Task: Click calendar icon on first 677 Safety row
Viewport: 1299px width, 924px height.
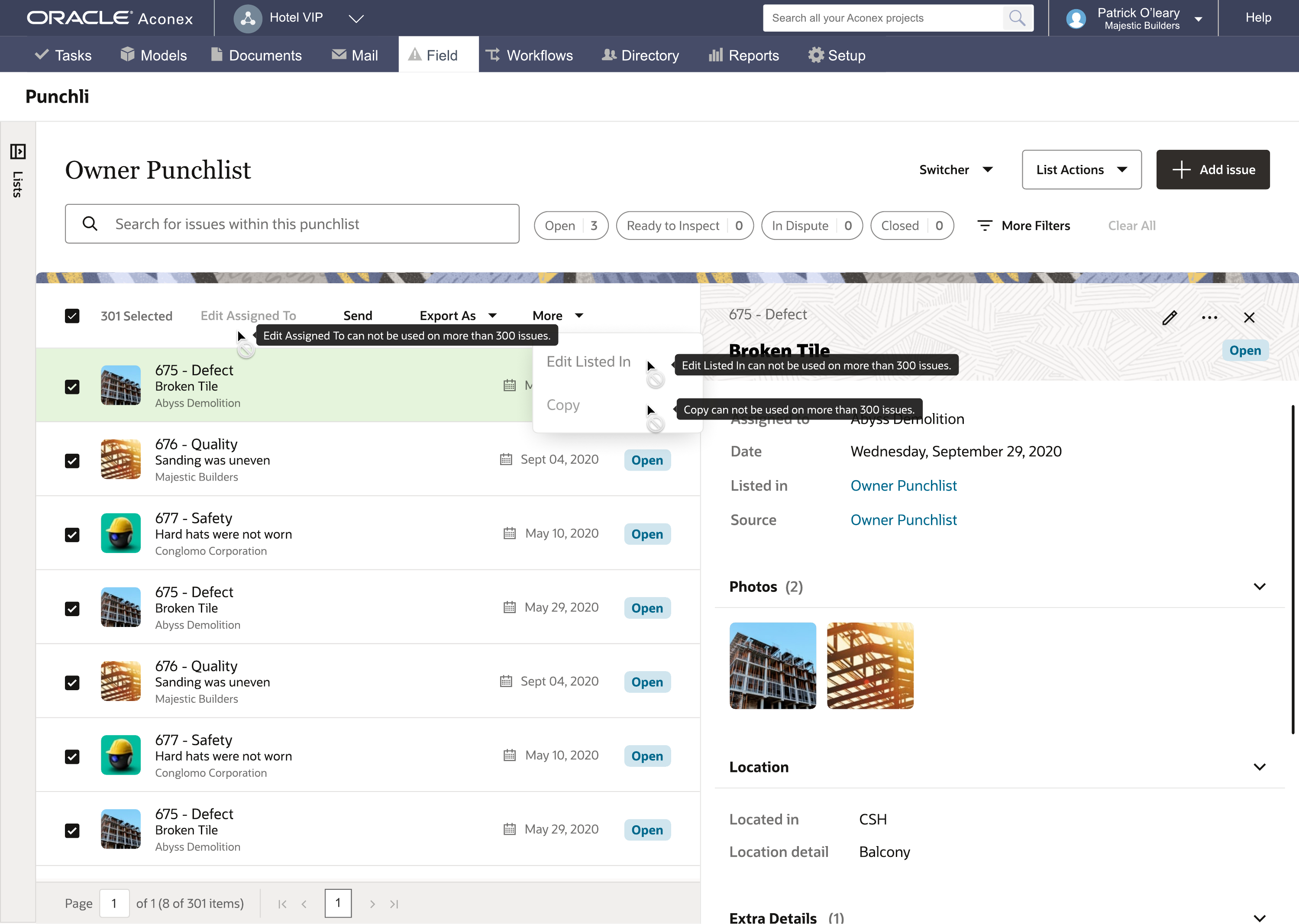Action: click(x=509, y=533)
